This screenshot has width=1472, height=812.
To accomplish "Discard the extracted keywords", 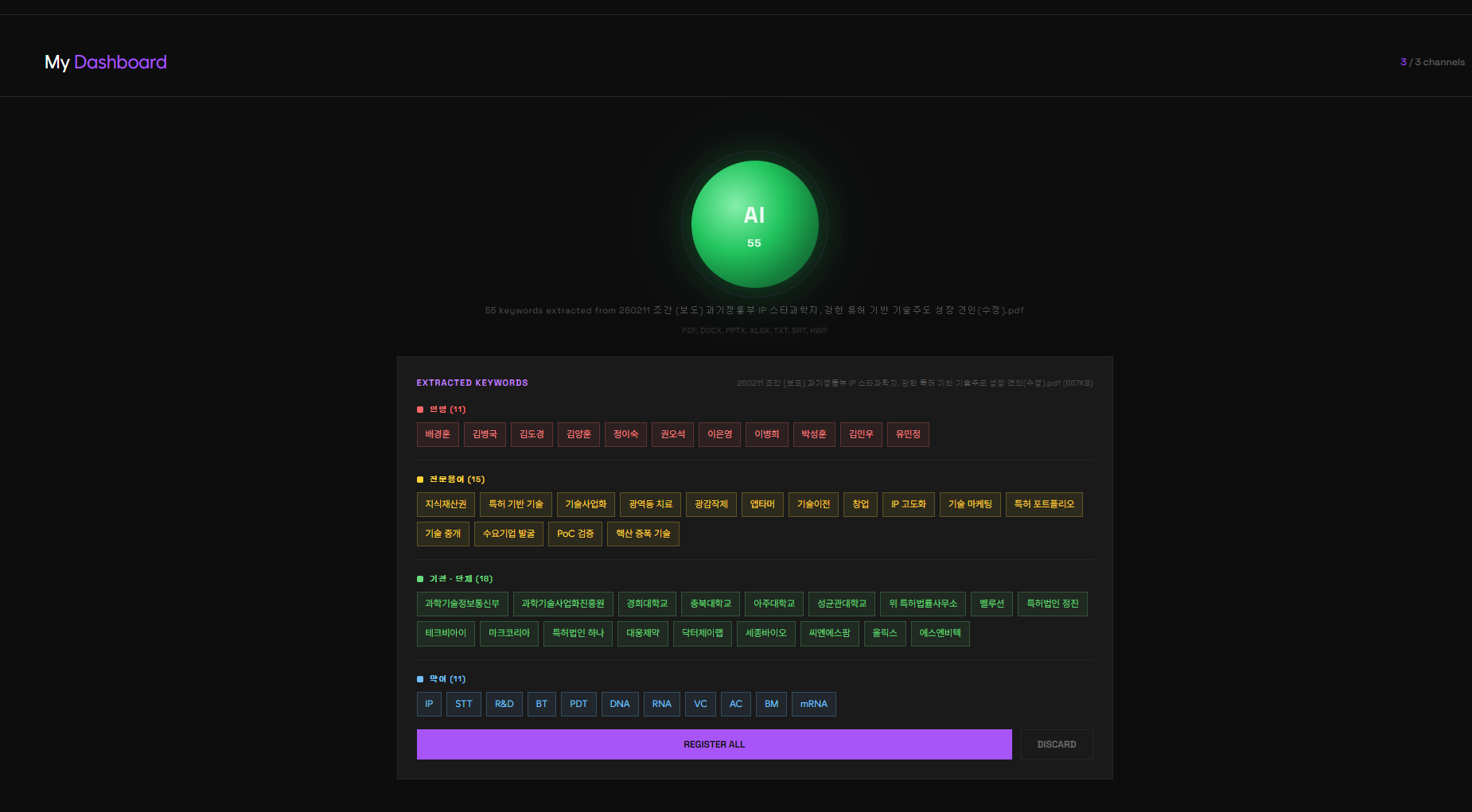I will coord(1056,744).
